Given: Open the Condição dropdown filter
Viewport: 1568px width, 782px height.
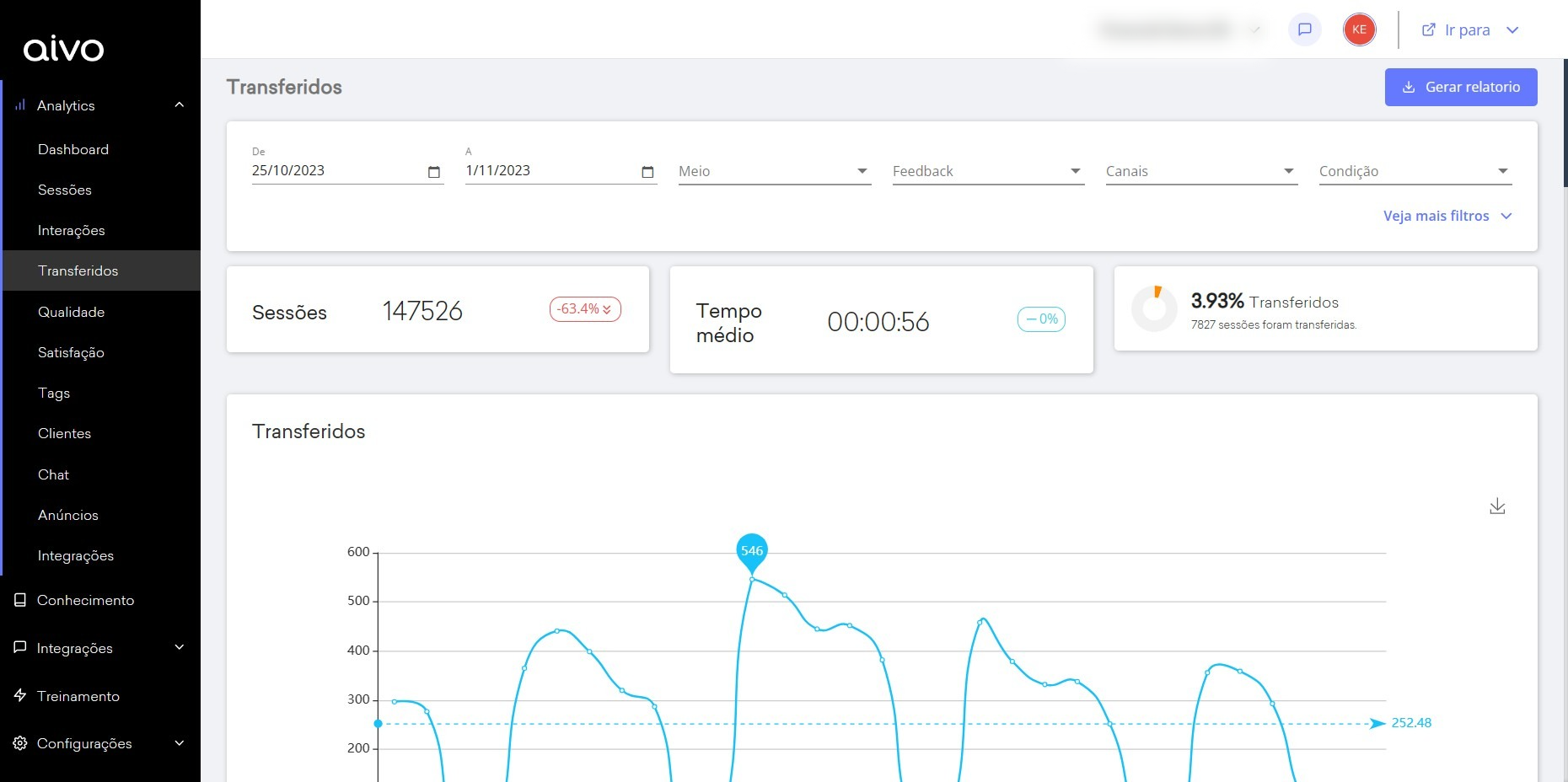Looking at the screenshot, I should click(x=1415, y=171).
